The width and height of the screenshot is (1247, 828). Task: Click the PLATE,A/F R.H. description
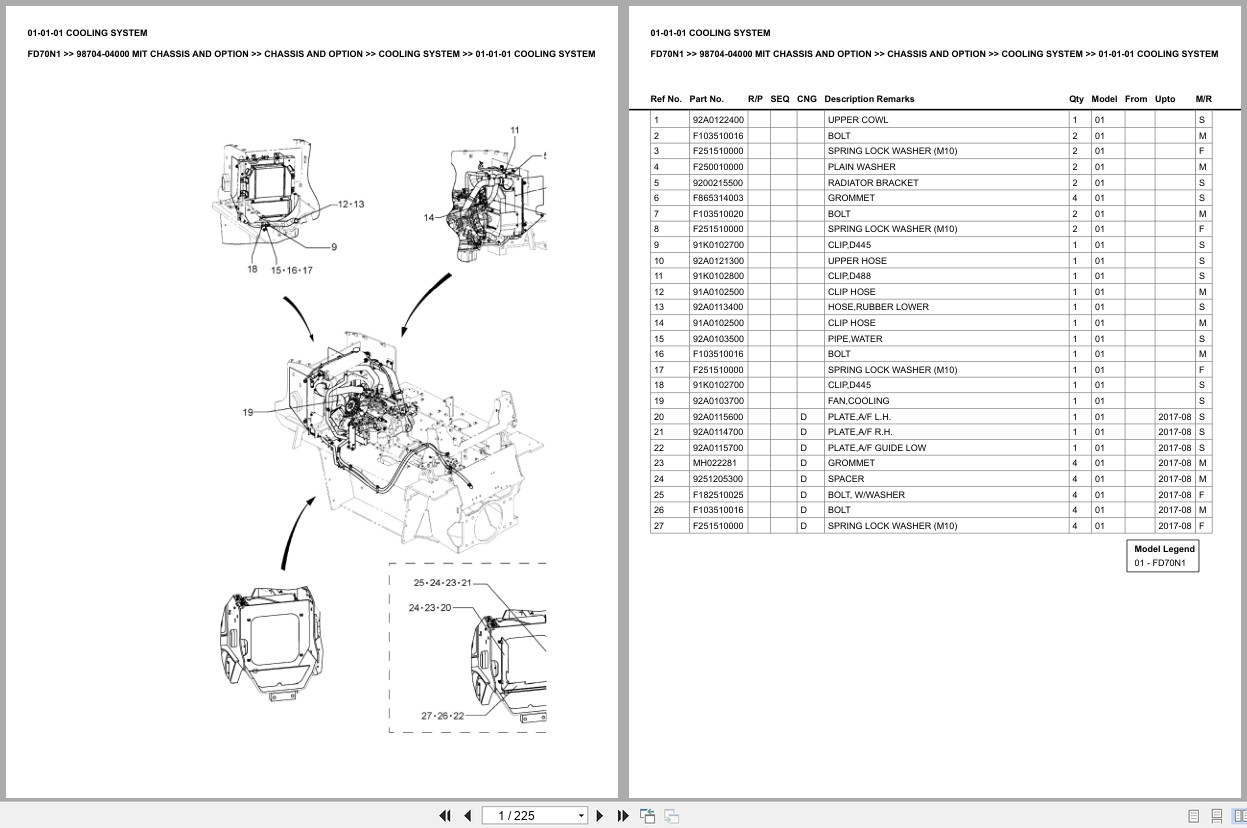pos(860,432)
